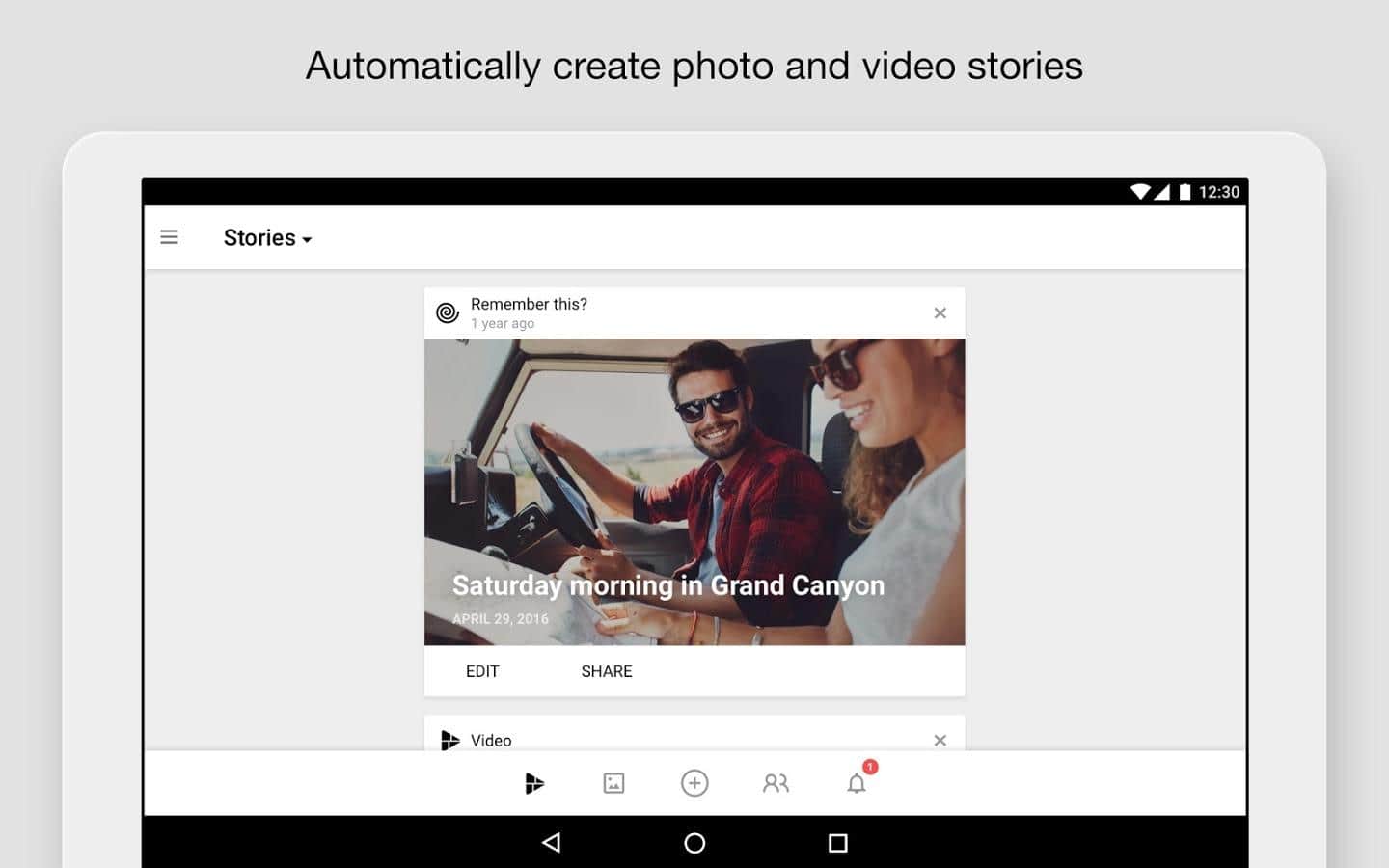This screenshot has width=1389, height=868.
Task: Tap the Android recent apps square
Action: coord(837,843)
